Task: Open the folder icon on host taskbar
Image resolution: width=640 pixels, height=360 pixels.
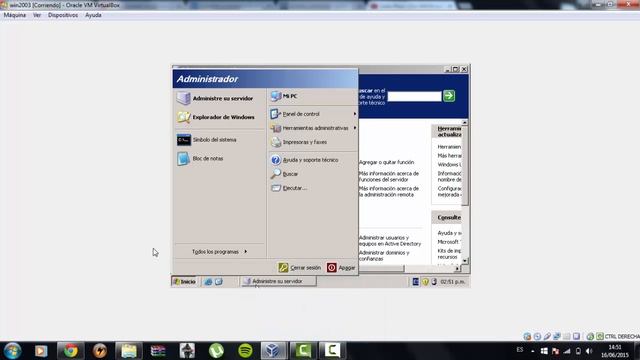Action: click(x=129, y=351)
